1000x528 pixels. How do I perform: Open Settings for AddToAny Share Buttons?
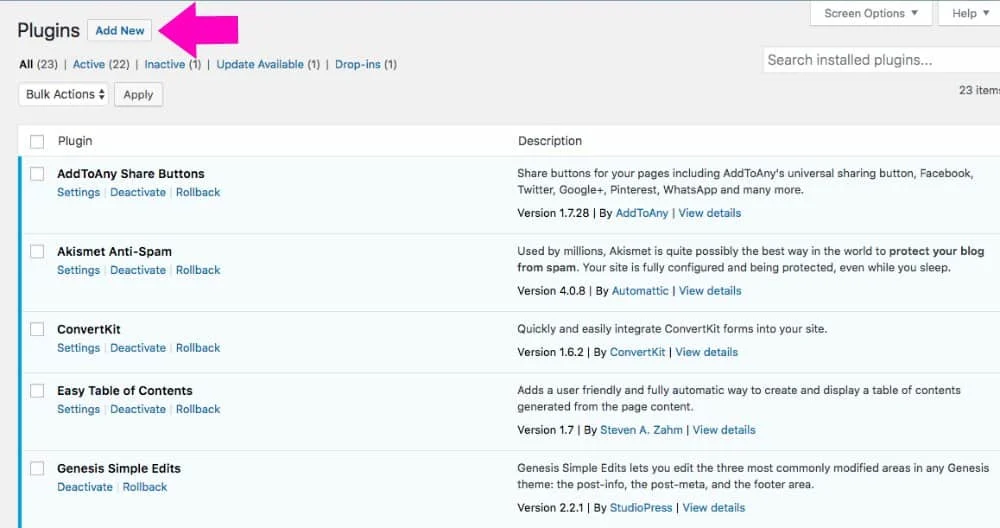pyautogui.click(x=78, y=193)
